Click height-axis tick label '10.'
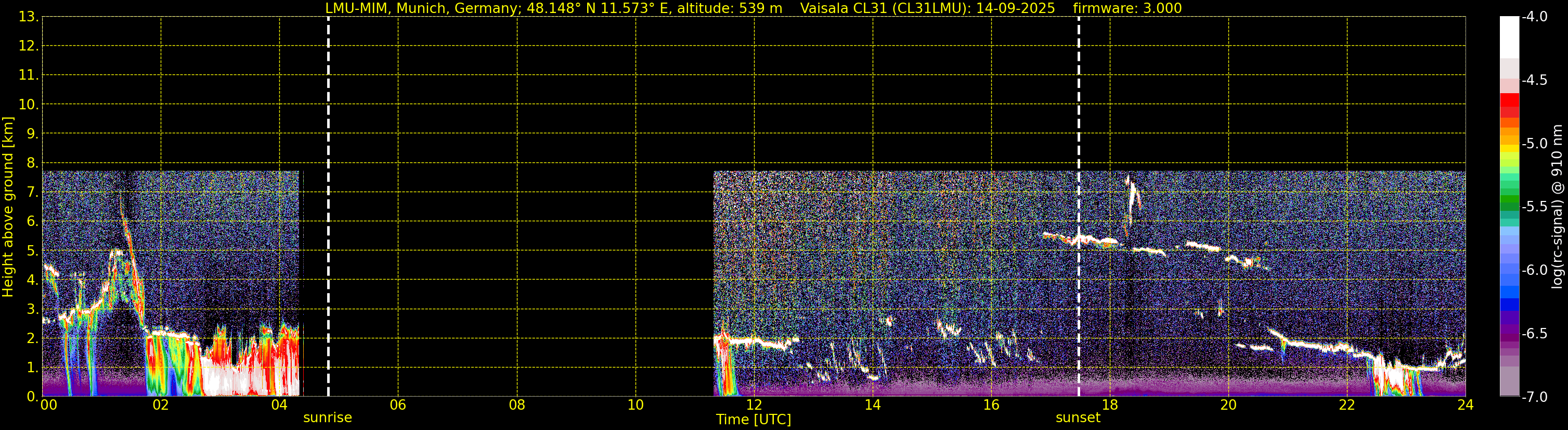Screen dimensions: 1568x430 28,105
